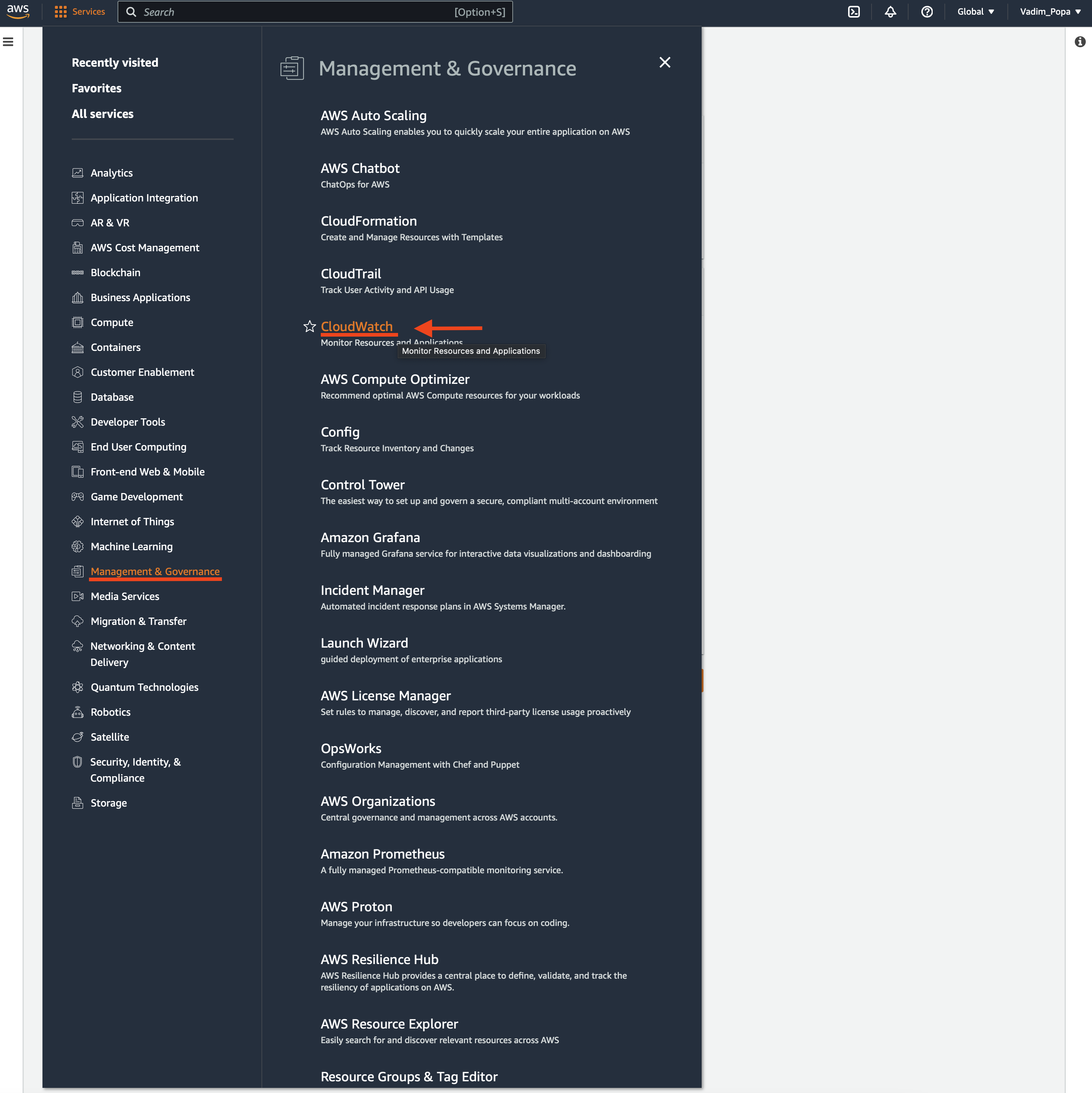Image resolution: width=1092 pixels, height=1093 pixels.
Task: Select the Compute category icon
Action: point(78,322)
